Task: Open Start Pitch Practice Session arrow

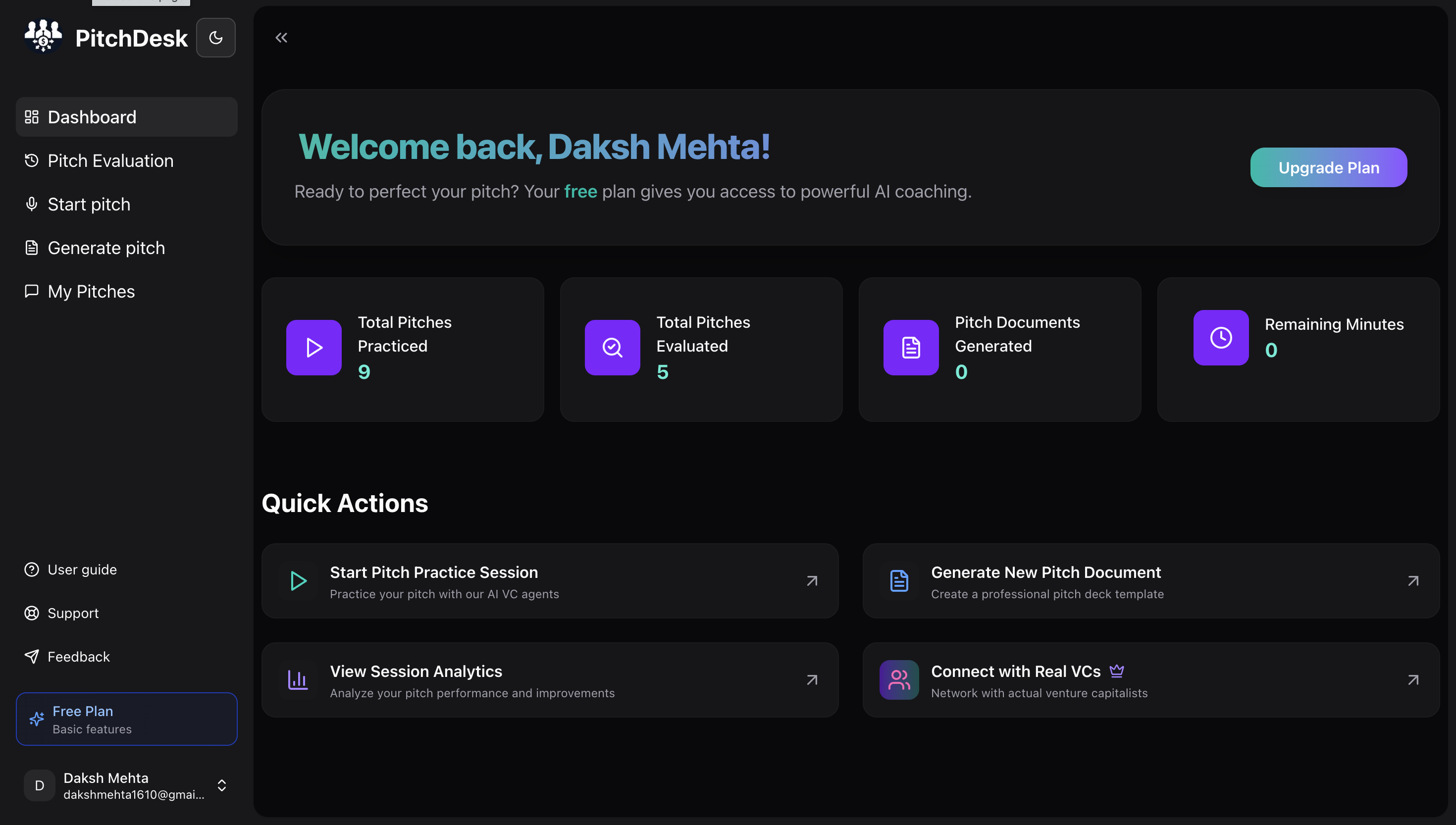Action: coord(812,581)
